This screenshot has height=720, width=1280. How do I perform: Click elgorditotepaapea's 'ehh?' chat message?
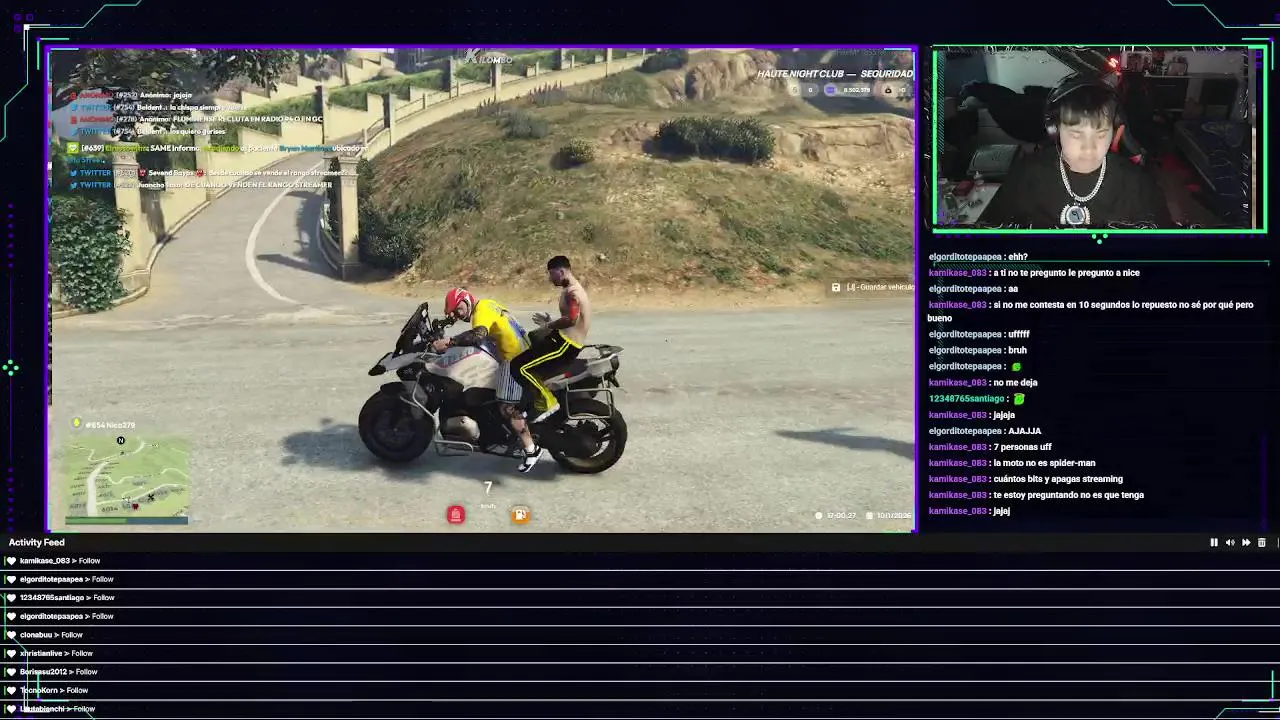pyautogui.click(x=1017, y=257)
